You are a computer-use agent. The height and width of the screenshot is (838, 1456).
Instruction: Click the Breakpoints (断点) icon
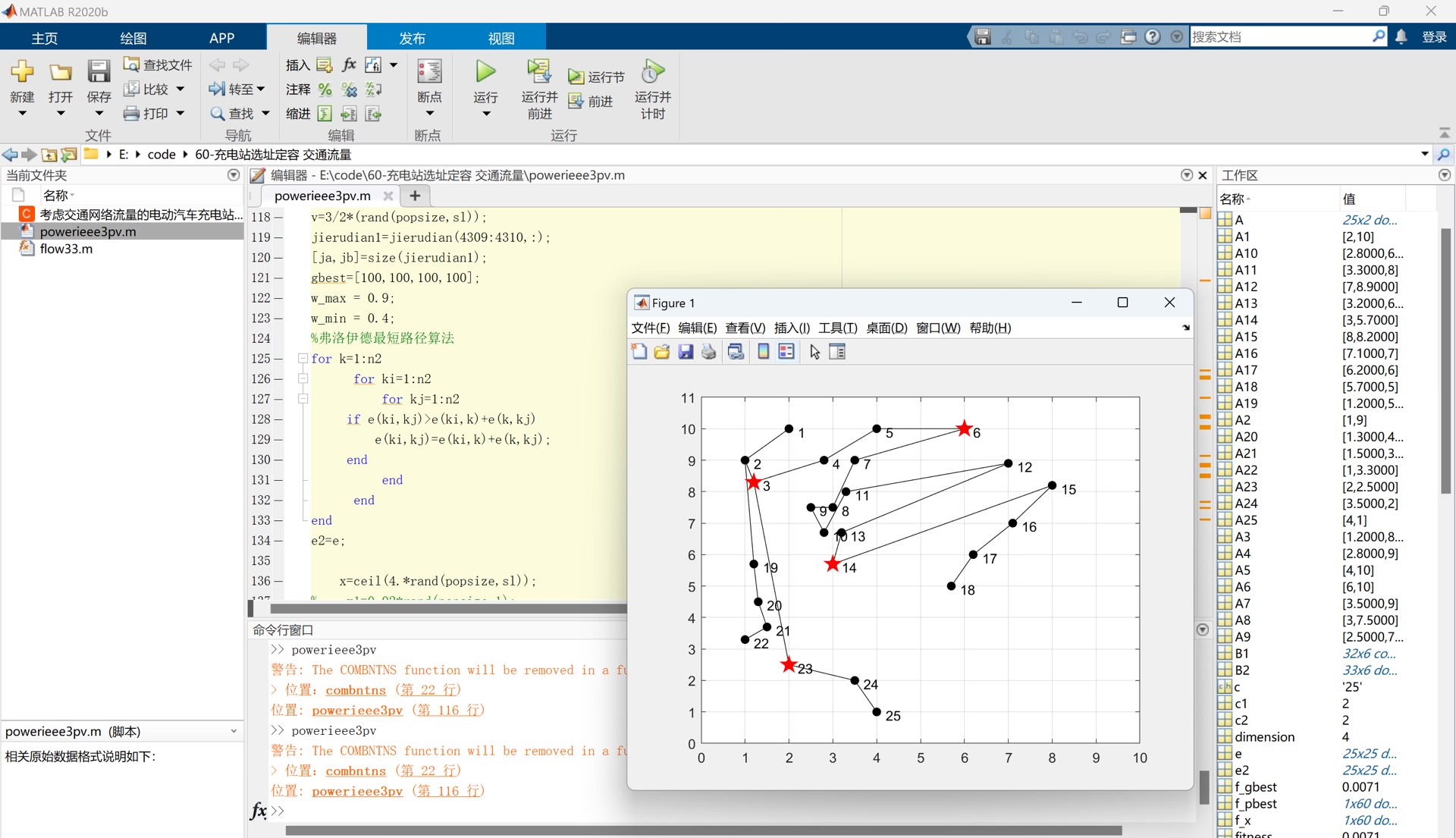point(429,72)
